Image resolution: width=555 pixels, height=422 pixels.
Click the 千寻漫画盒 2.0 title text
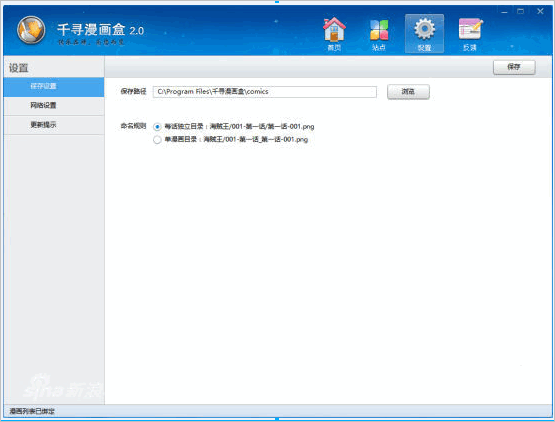pos(101,30)
